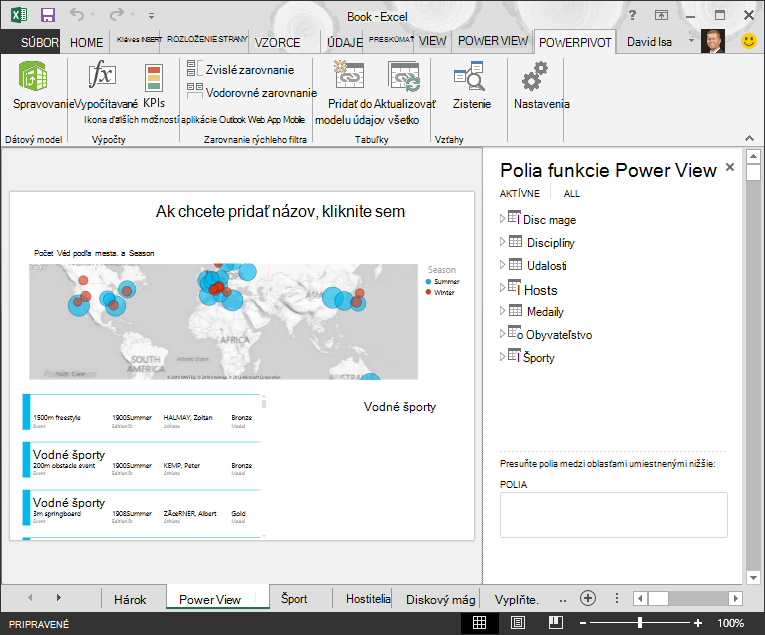This screenshot has height=635, width=765.
Task: Add a new sheet with plus button
Action: (588, 597)
